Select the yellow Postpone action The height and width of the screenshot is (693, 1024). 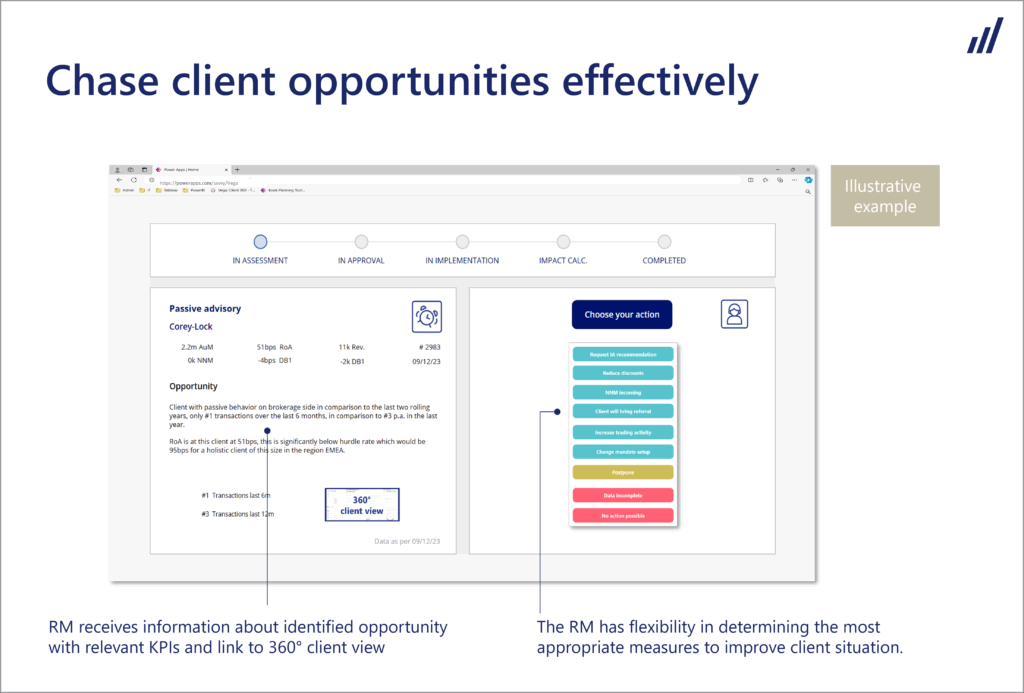[x=622, y=472]
